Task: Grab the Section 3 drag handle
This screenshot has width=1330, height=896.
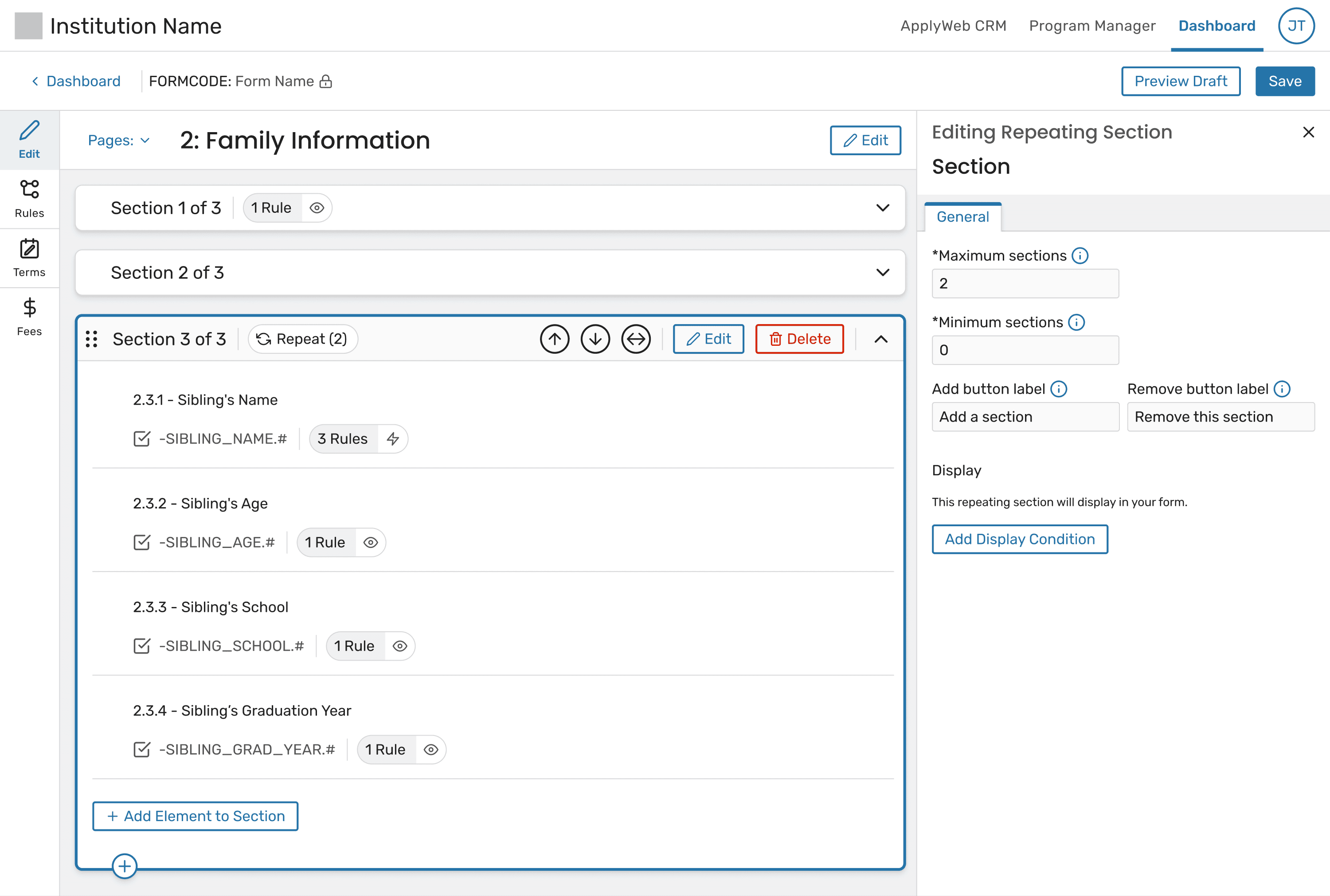Action: click(x=91, y=339)
